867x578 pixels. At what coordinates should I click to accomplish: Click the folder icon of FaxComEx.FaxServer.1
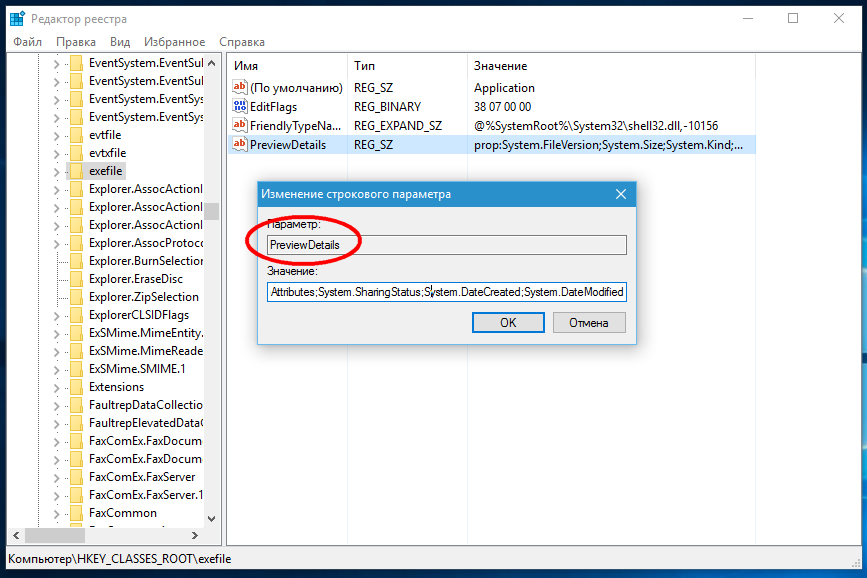point(77,495)
